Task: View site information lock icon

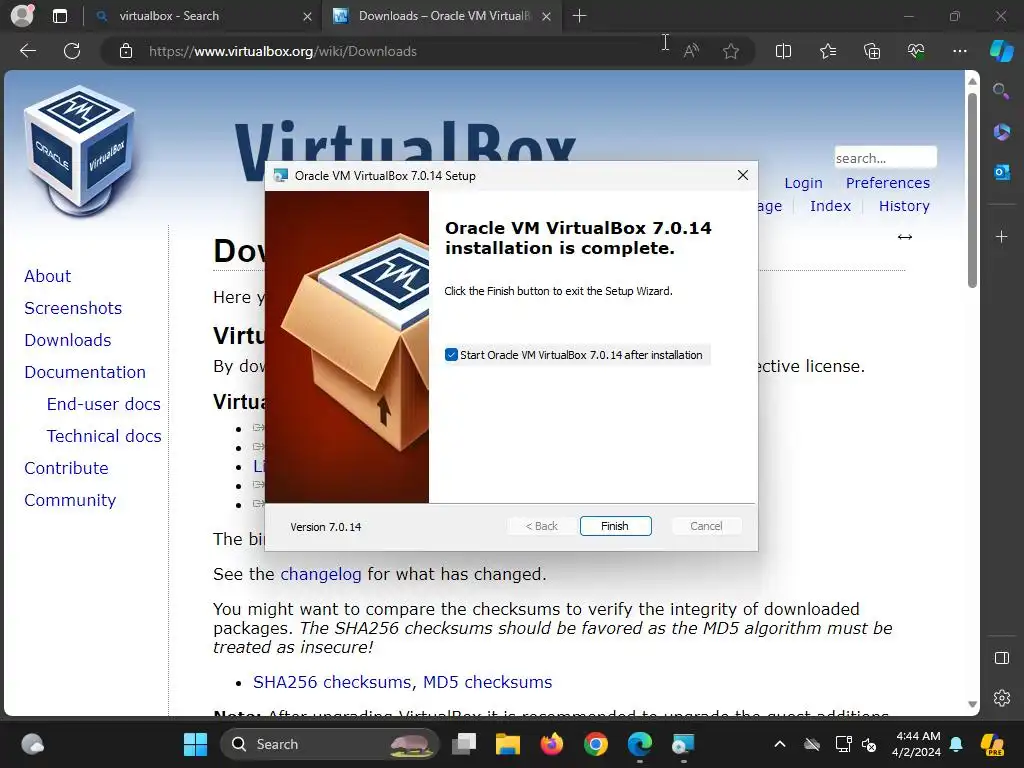Action: [x=126, y=51]
